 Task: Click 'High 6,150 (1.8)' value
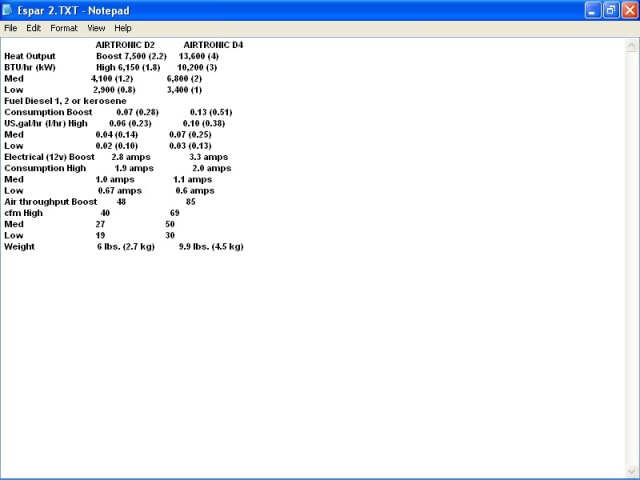(x=128, y=67)
